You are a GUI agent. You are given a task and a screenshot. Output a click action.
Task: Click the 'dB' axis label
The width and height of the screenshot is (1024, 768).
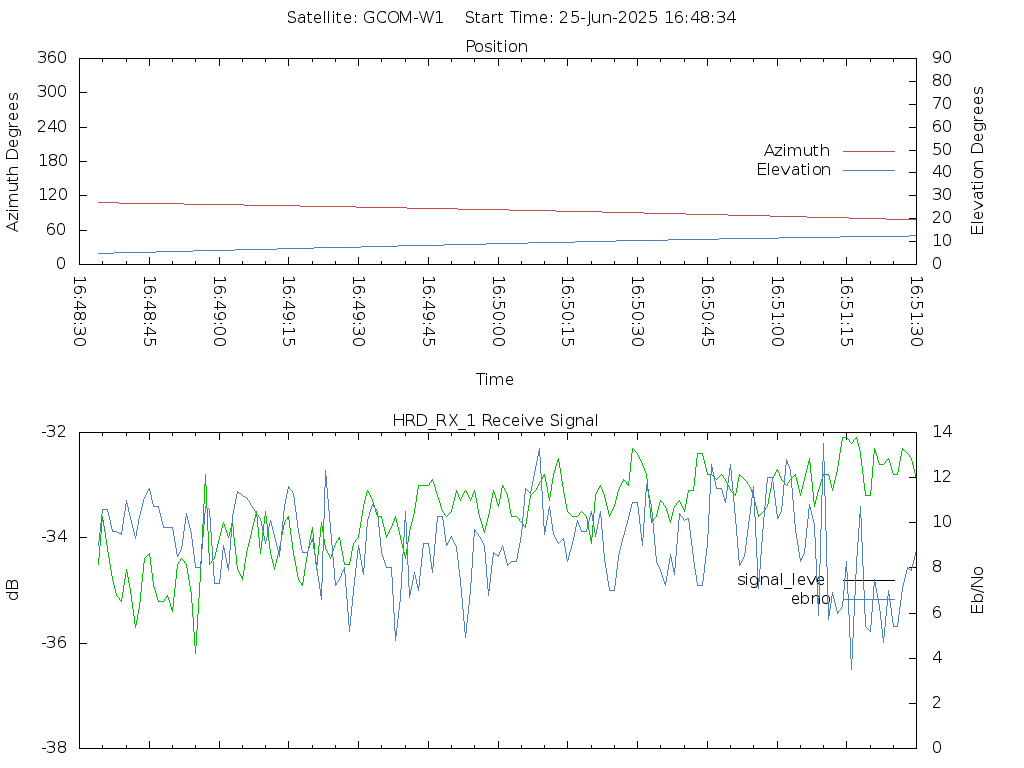pyautogui.click(x=12, y=590)
